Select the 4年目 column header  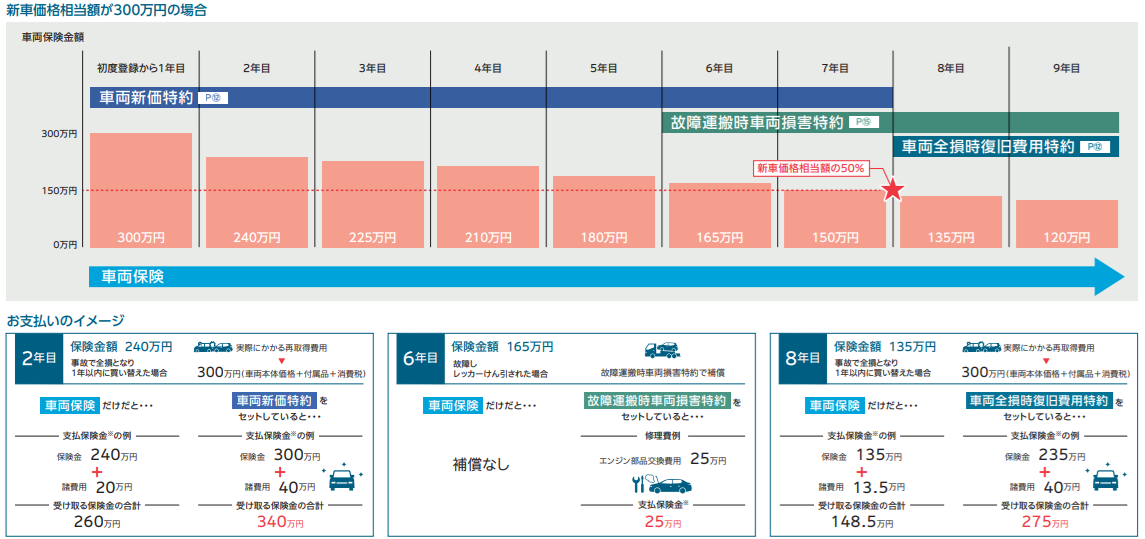click(488, 68)
